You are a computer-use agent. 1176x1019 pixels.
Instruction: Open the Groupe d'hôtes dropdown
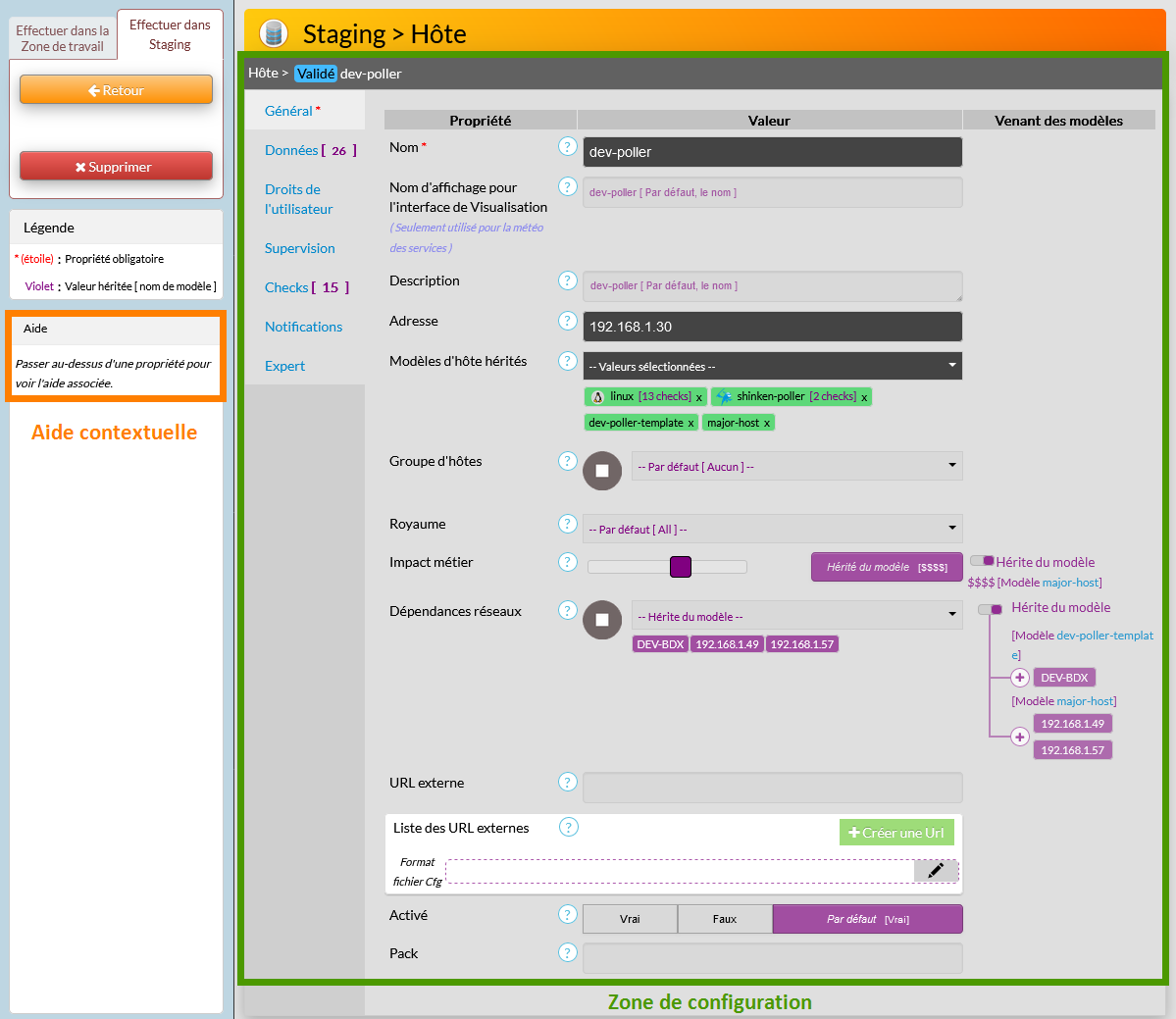click(x=796, y=466)
